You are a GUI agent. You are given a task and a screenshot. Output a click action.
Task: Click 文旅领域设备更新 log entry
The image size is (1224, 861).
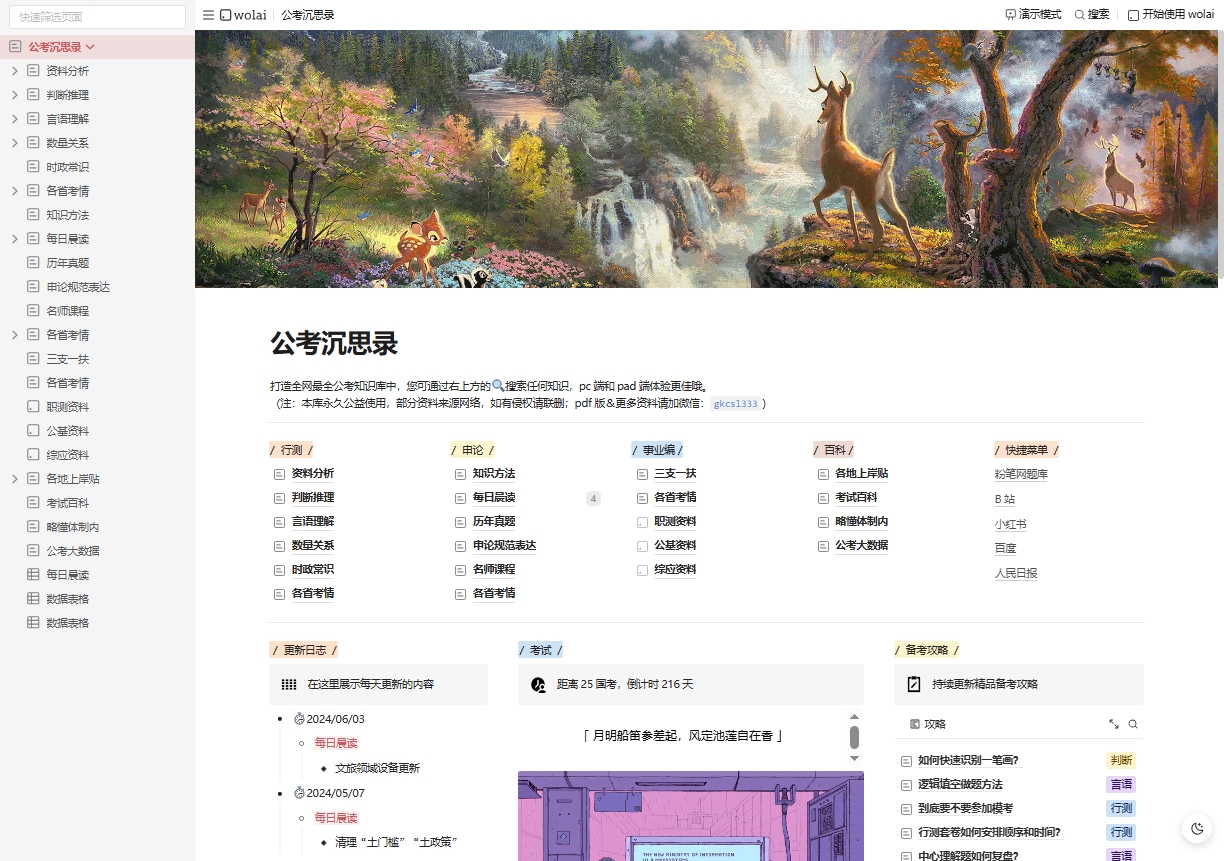(x=377, y=768)
